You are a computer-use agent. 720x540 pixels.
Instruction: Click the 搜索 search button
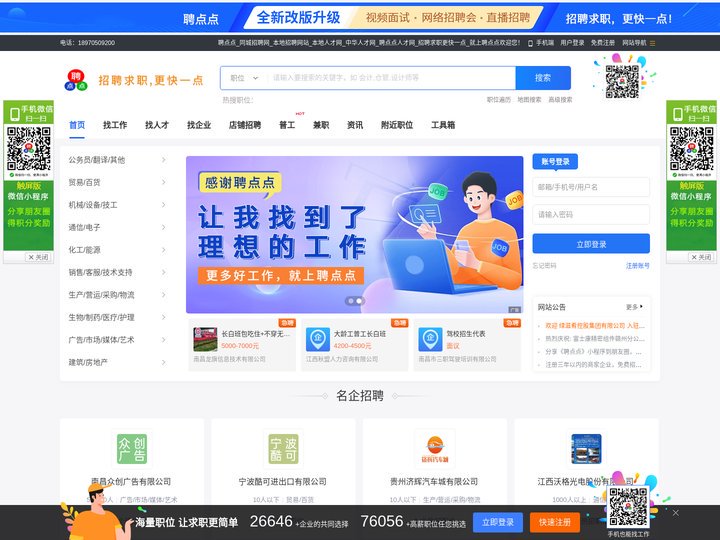[x=543, y=78]
